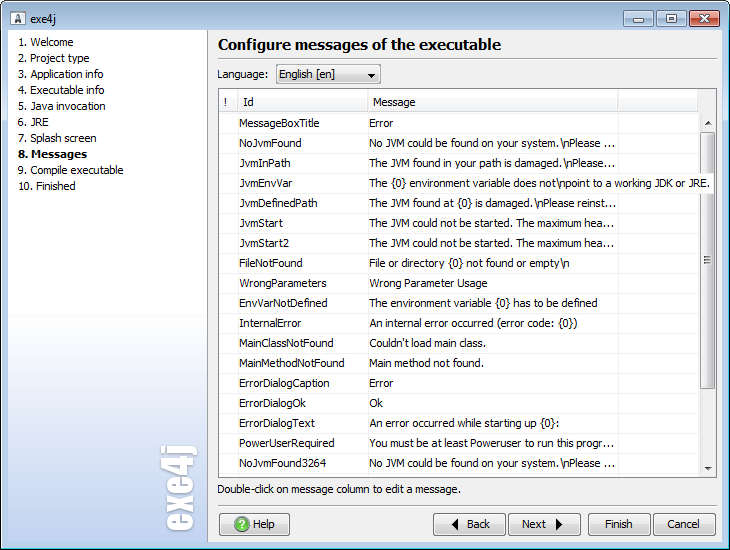Click message 'An error occurred while starting up {0}:'
Screen dimensions: 730x550
click(464, 424)
